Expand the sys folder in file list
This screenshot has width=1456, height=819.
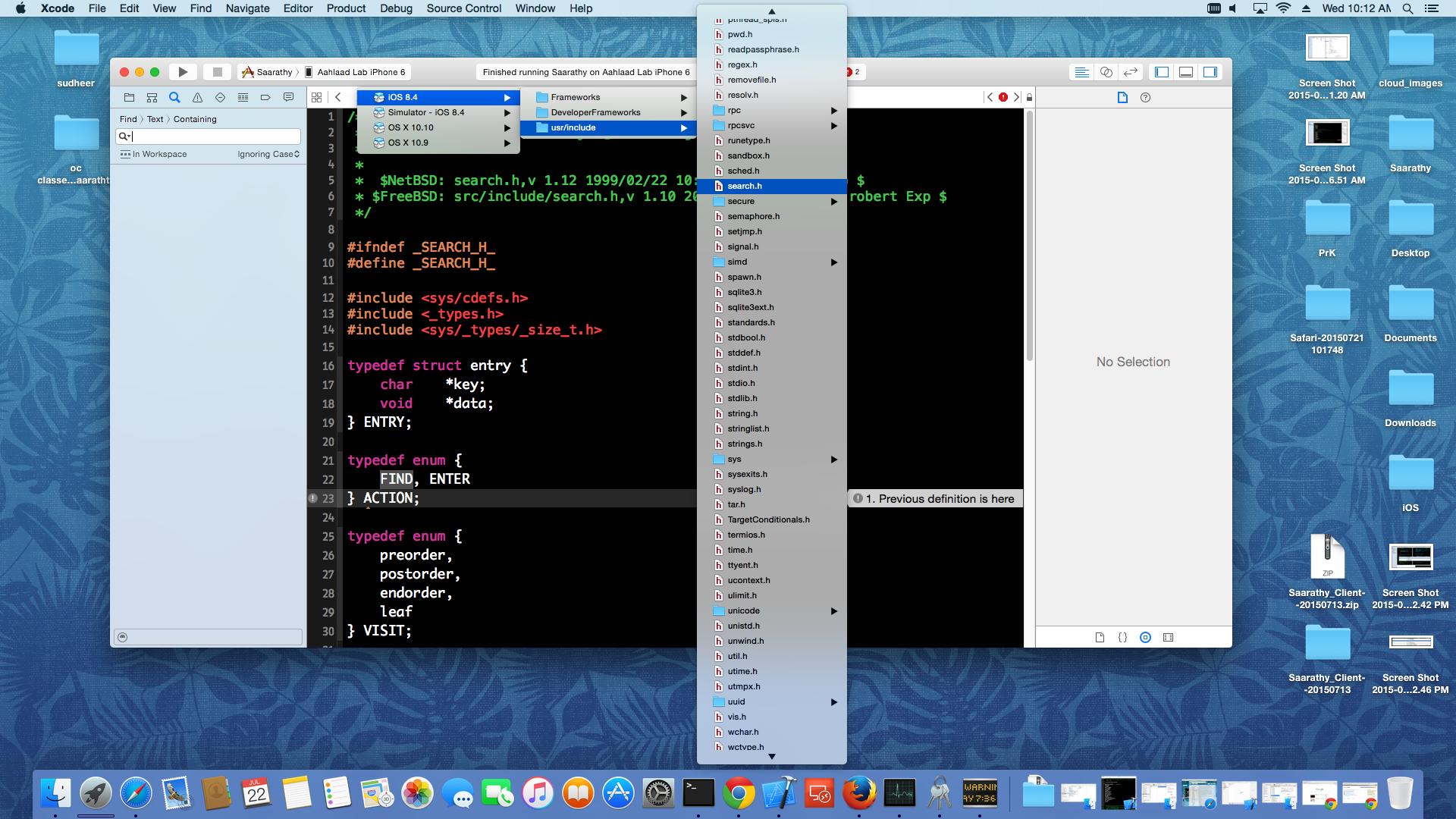click(772, 459)
